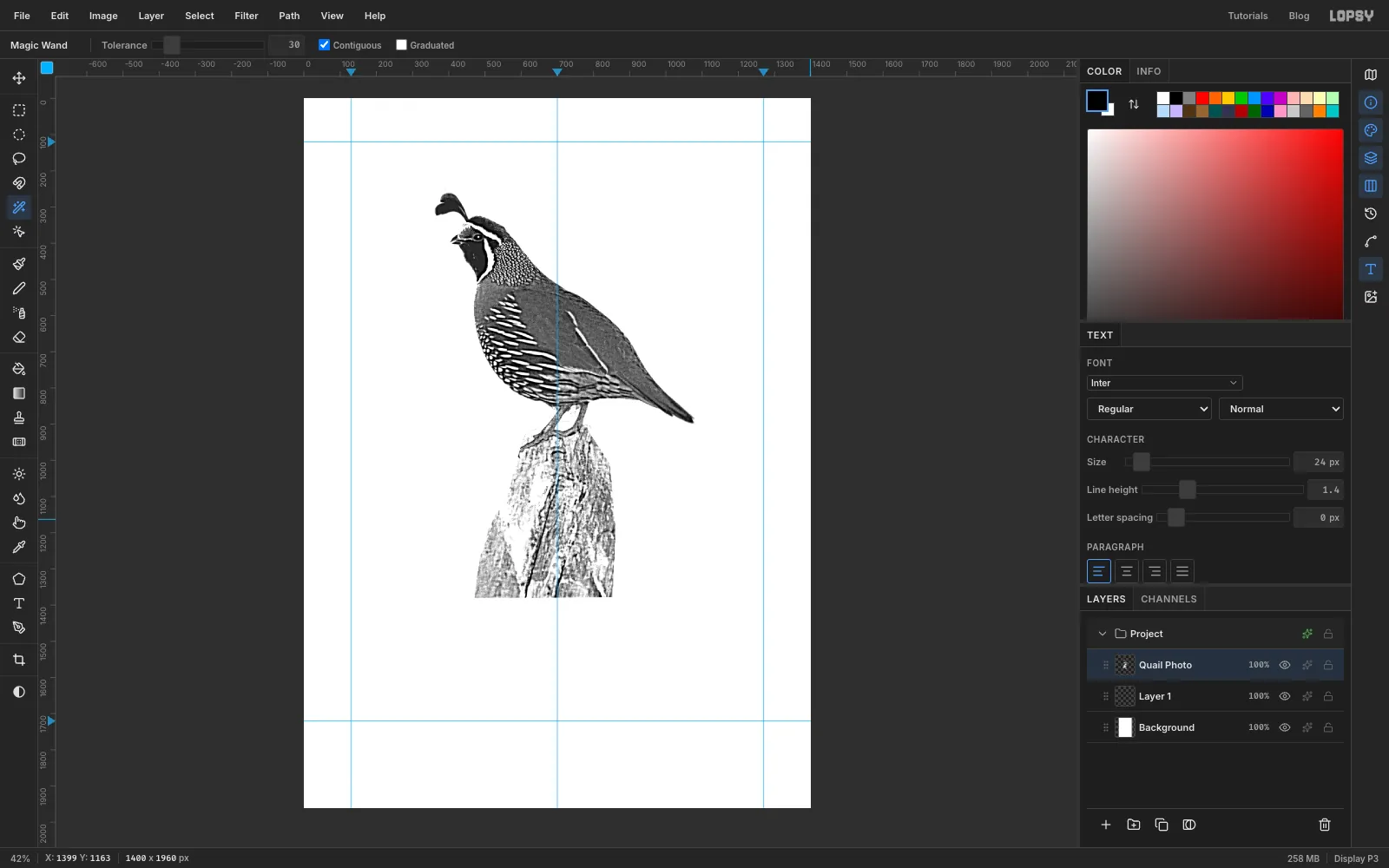Select the Move tool
This screenshot has height=868, width=1389.
click(x=19, y=78)
